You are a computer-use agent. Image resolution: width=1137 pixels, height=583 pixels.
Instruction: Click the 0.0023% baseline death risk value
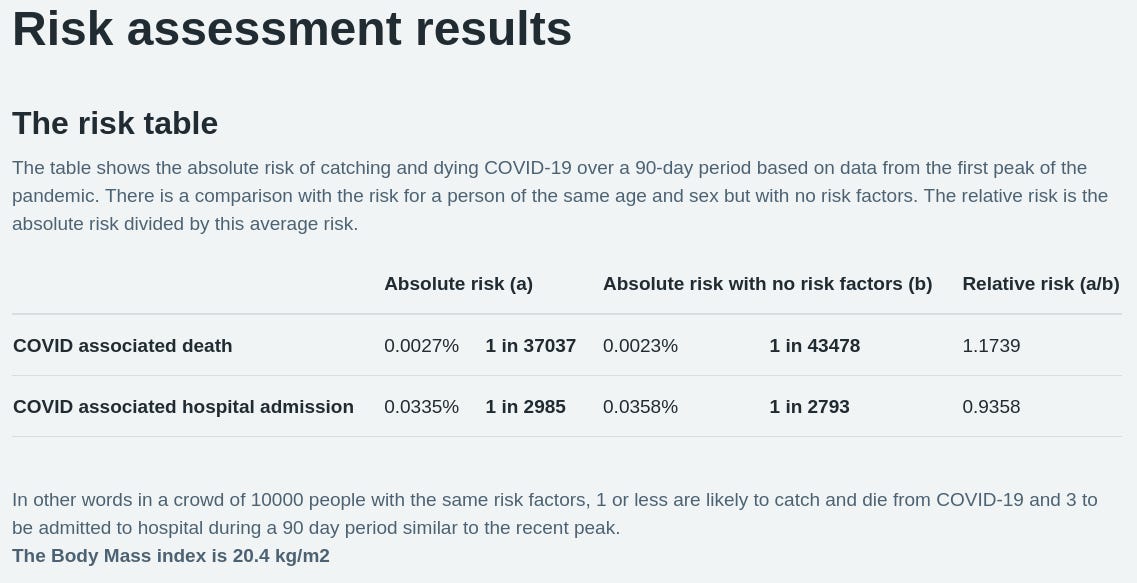pos(640,346)
